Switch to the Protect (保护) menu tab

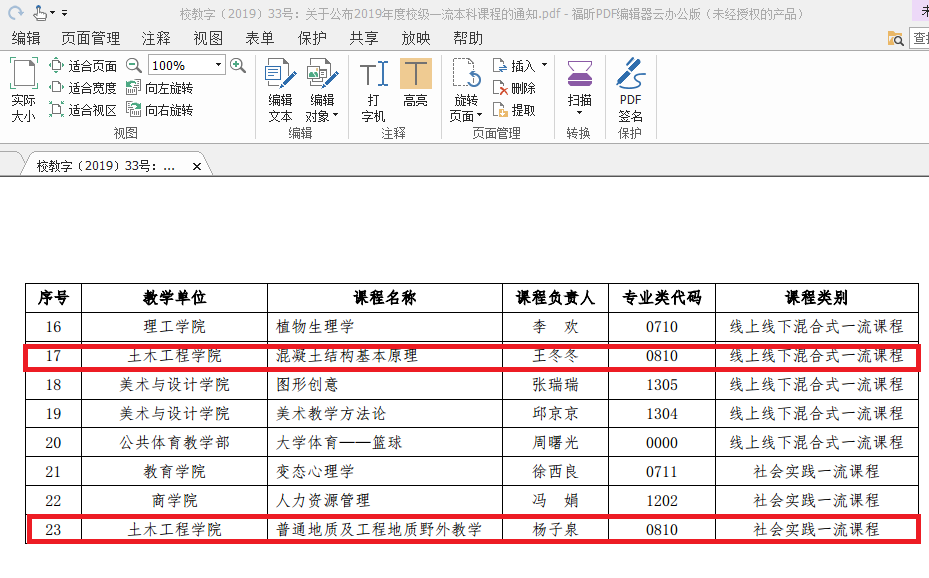pyautogui.click(x=312, y=38)
